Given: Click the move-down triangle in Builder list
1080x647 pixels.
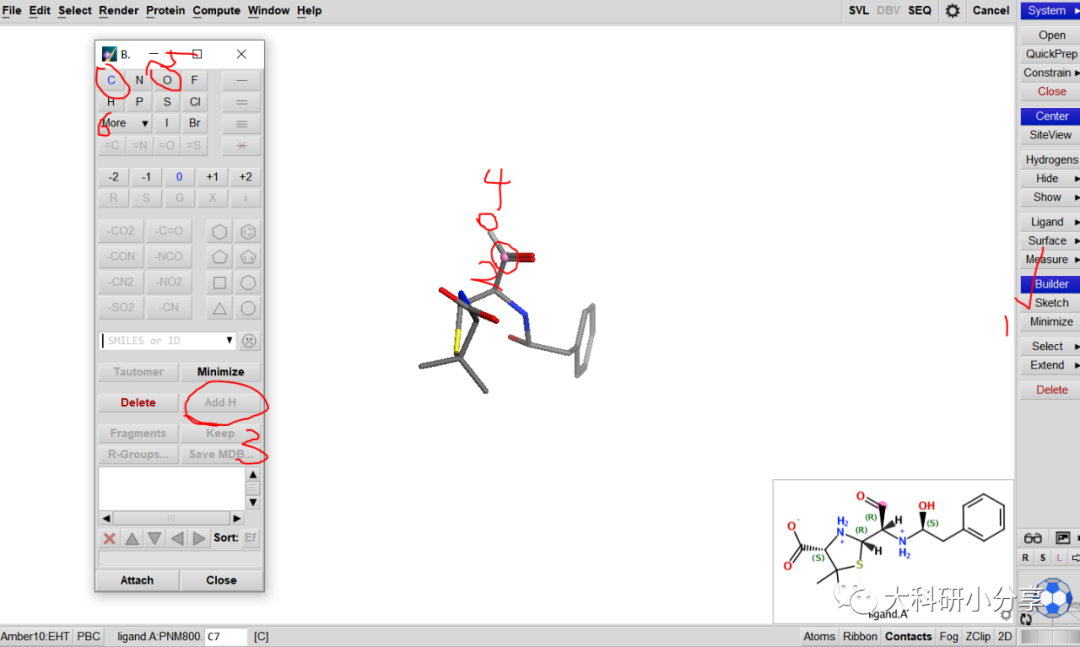Looking at the screenshot, I should pos(154,538).
